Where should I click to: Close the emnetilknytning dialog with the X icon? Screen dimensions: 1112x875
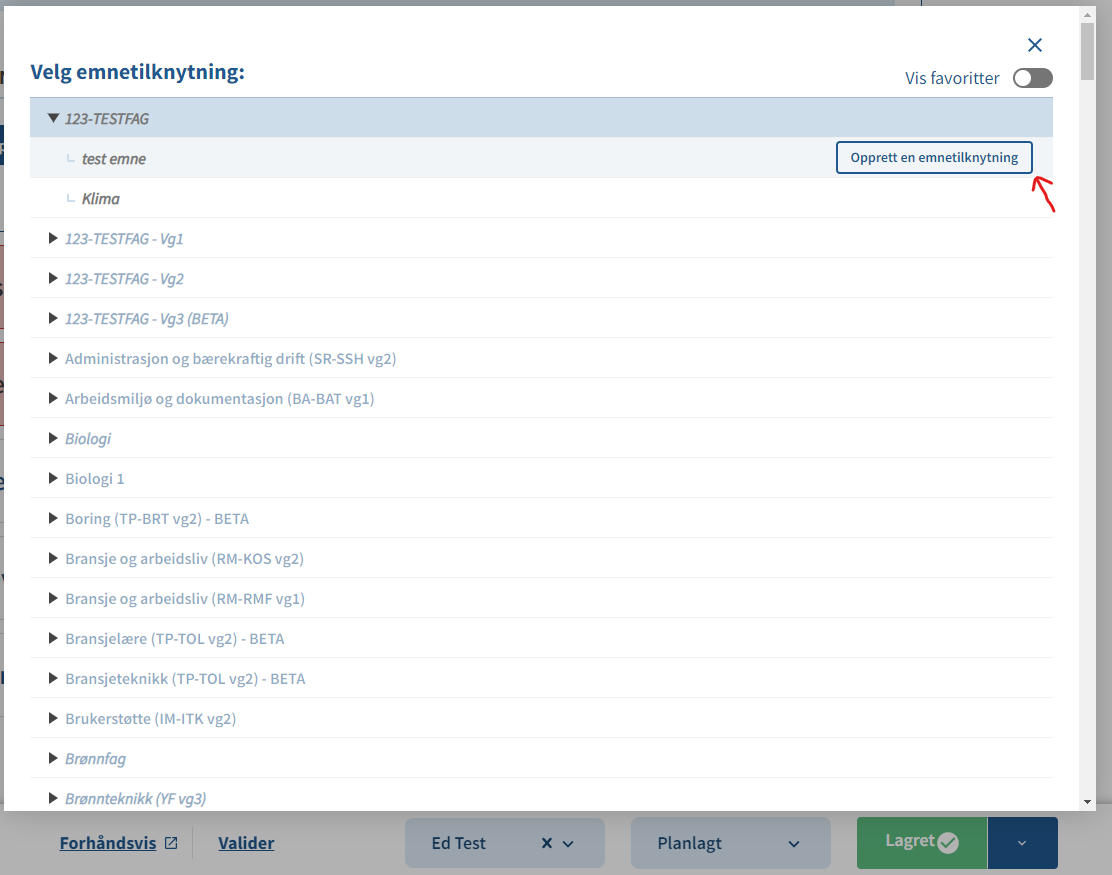pos(1035,45)
